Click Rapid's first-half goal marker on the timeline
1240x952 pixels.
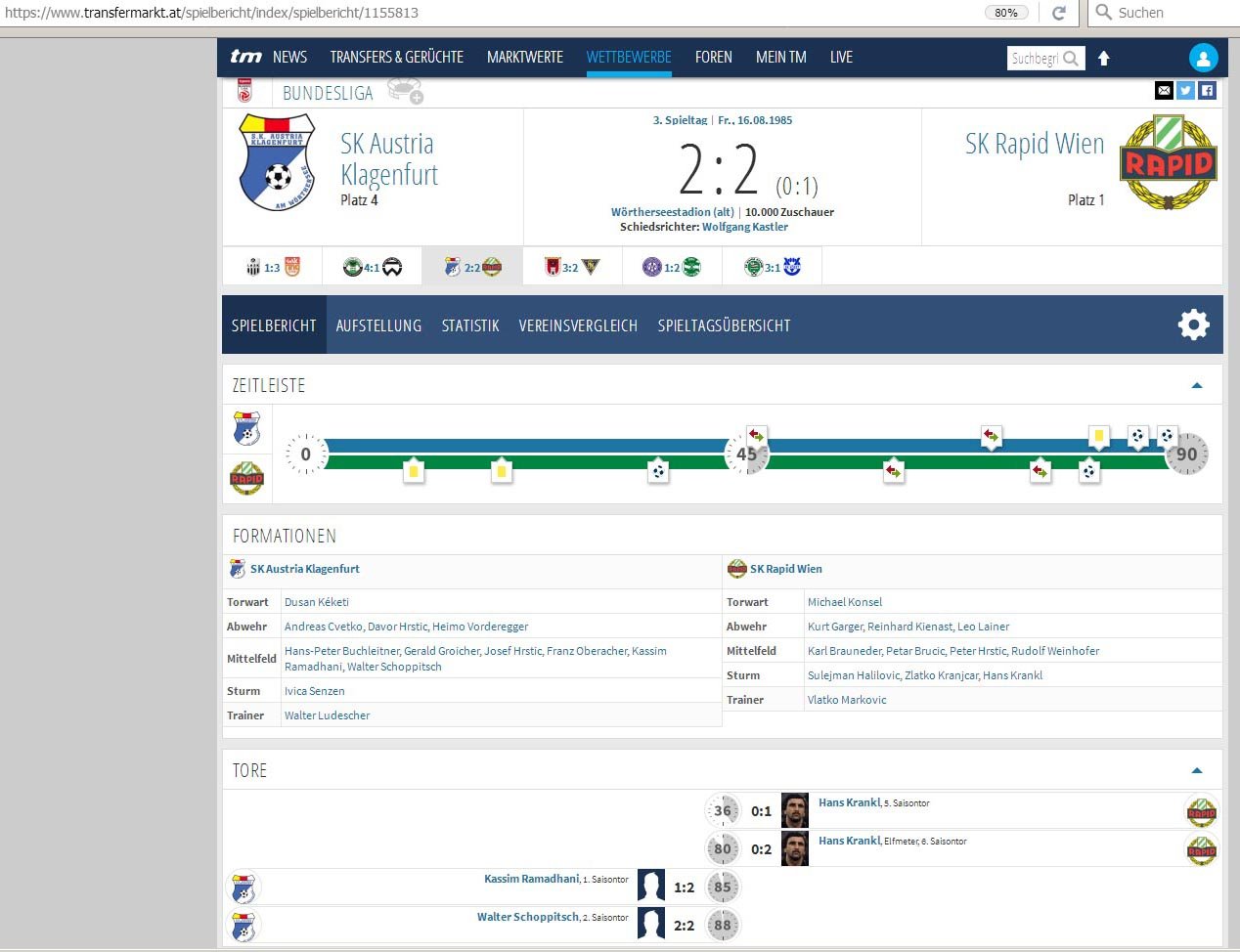[658, 471]
